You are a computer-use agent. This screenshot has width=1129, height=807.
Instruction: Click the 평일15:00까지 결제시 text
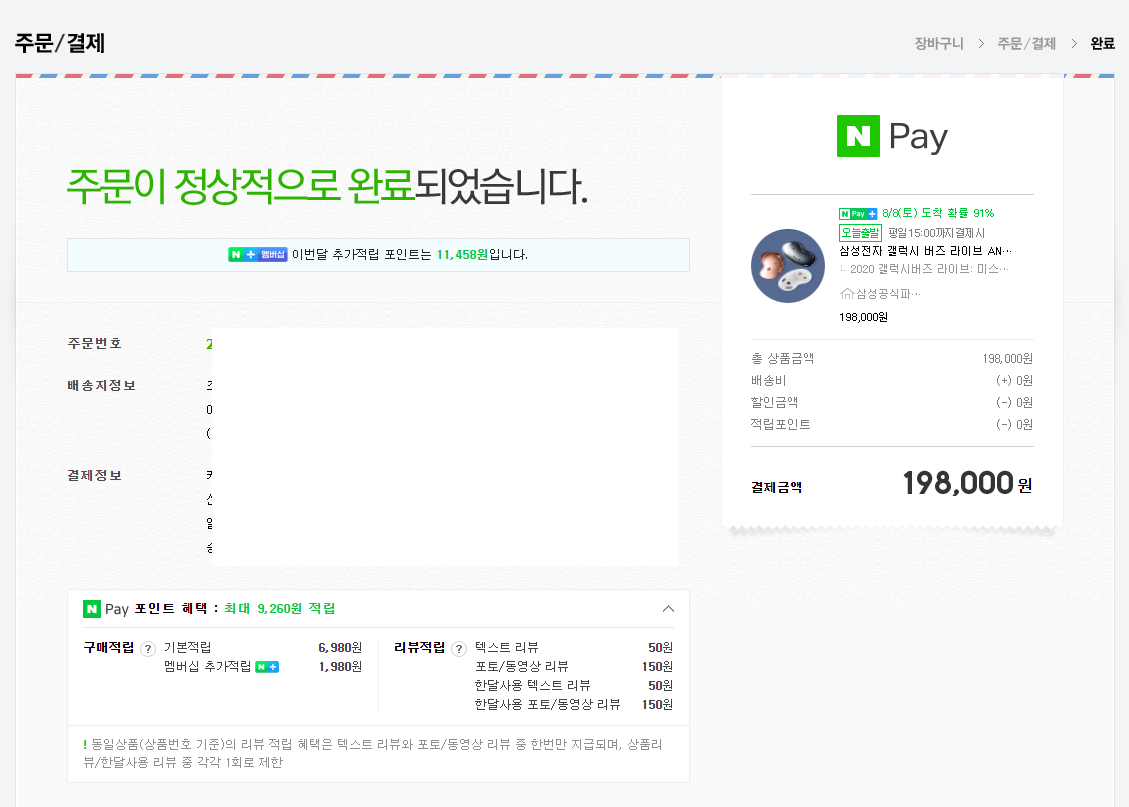pos(936,233)
